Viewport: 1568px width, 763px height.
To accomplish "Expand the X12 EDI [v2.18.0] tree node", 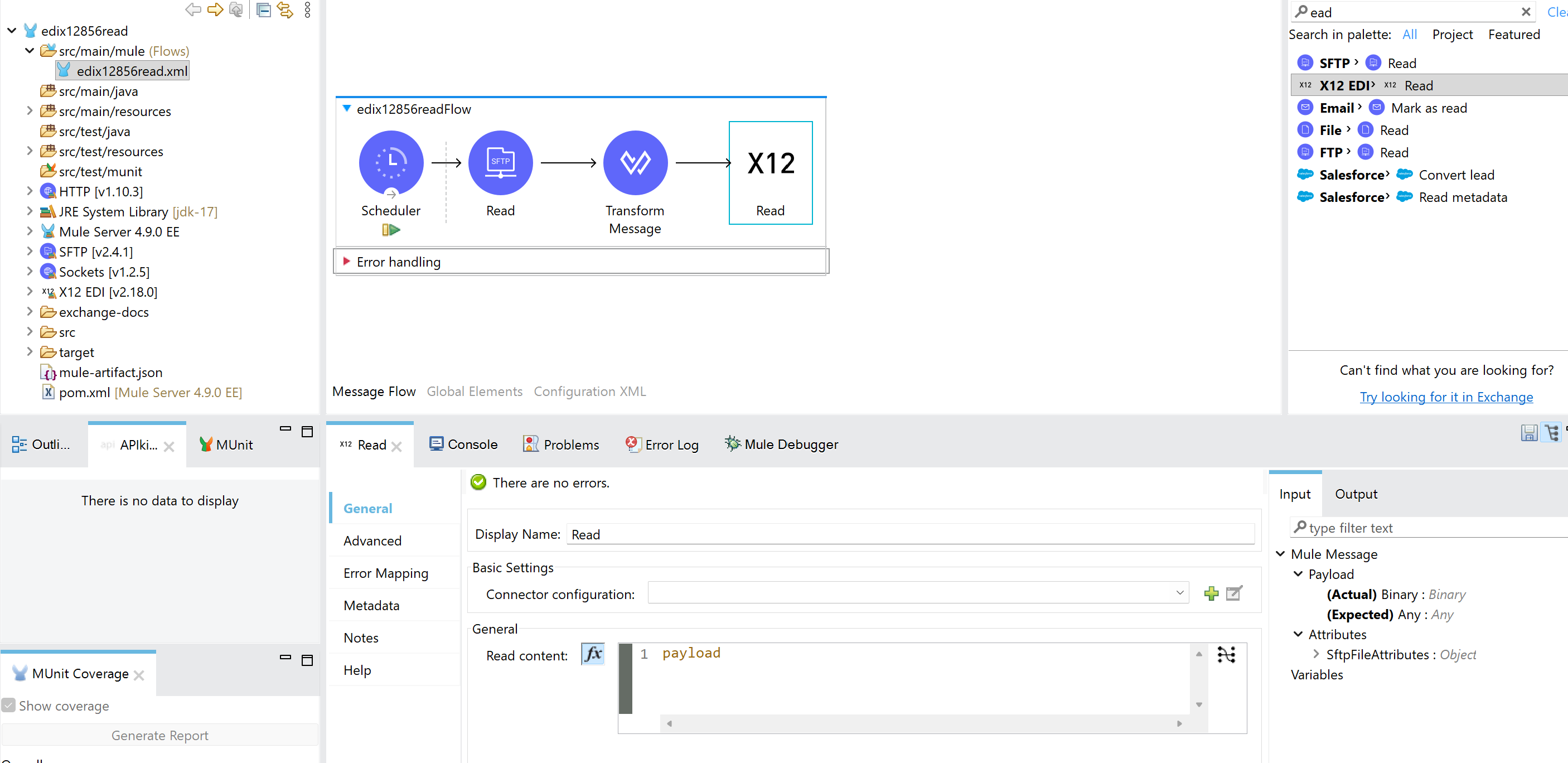I will (30, 292).
